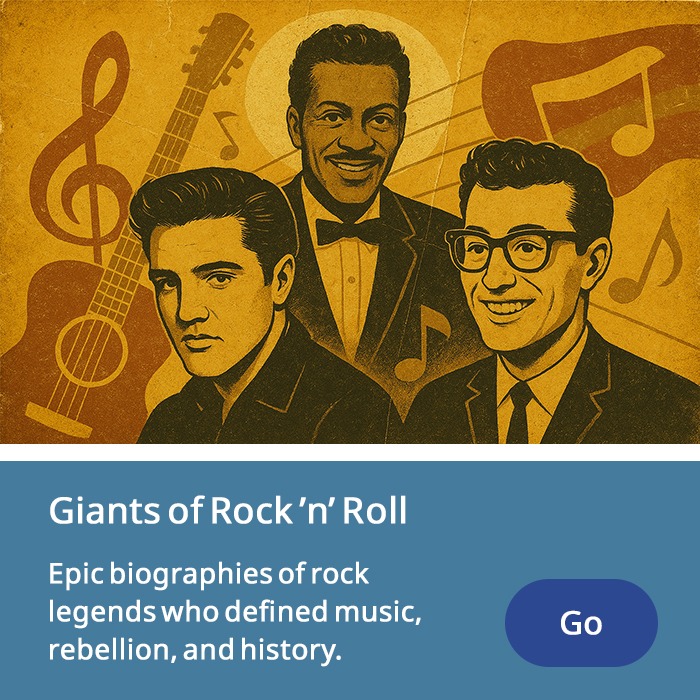This screenshot has height=700, width=700.
Task: Select the guitar headstock with tuning pegs
Action: click(x=219, y=49)
